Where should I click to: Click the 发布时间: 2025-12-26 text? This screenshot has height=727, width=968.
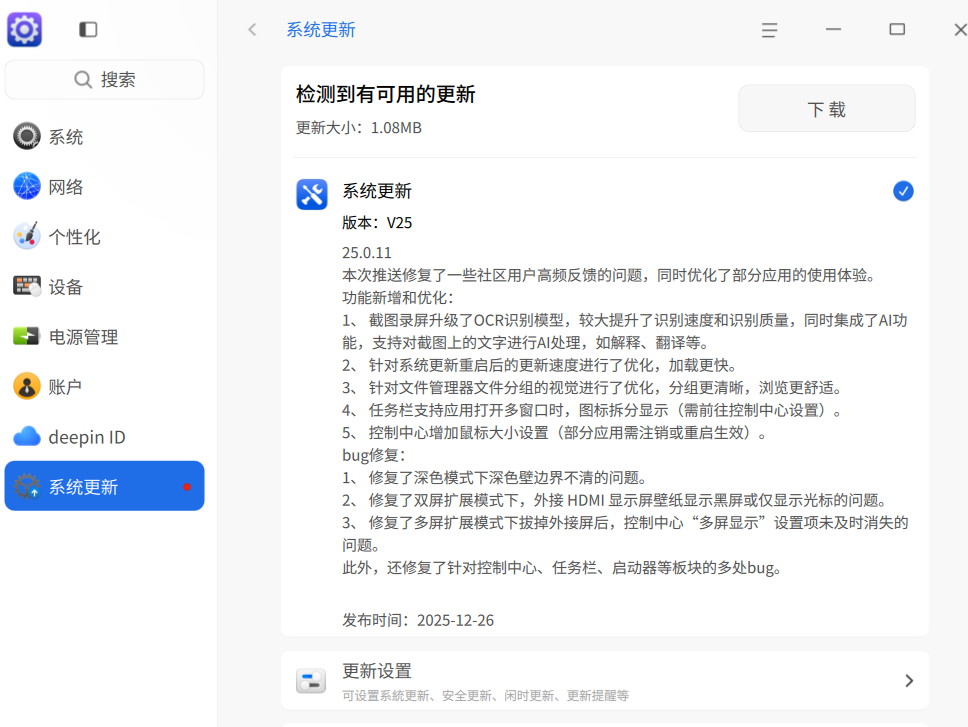pyautogui.click(x=418, y=620)
